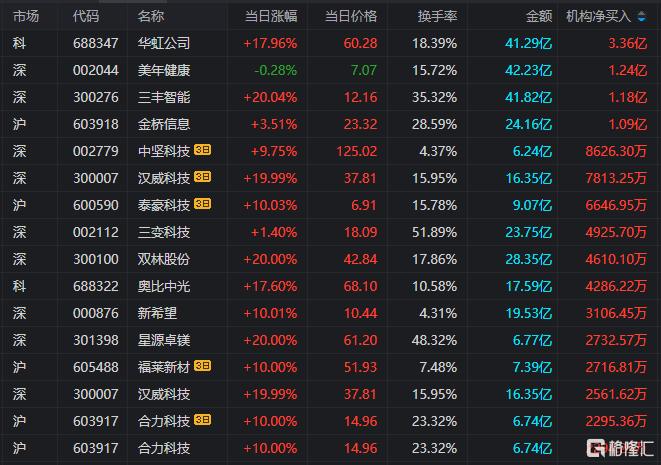Click the 格隆汇 logo watermark

point(620,448)
